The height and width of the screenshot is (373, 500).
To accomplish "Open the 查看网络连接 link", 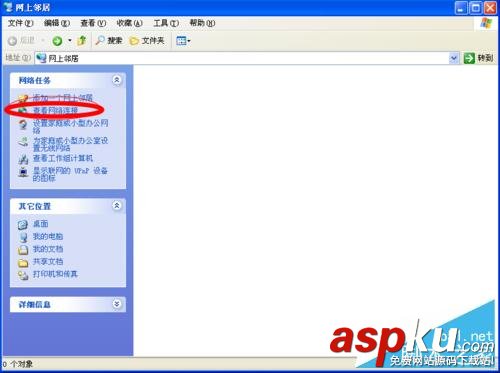I will point(55,110).
